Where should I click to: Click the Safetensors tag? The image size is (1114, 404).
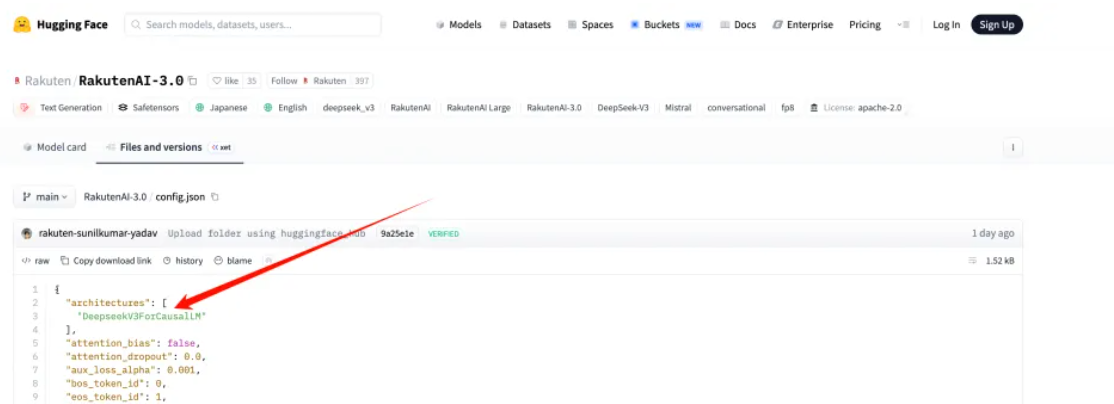[x=148, y=108]
